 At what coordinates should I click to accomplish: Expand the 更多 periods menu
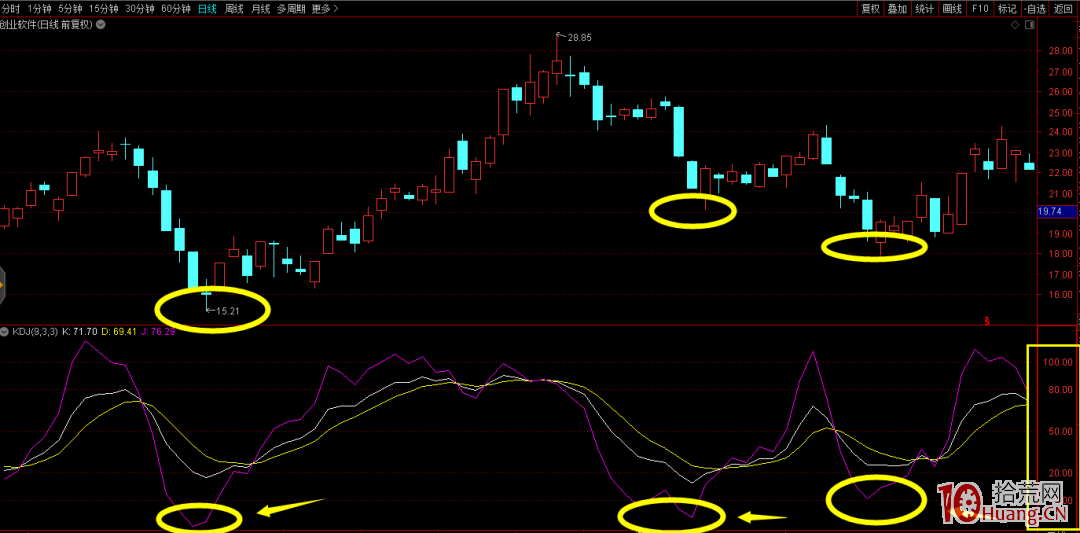pyautogui.click(x=324, y=8)
